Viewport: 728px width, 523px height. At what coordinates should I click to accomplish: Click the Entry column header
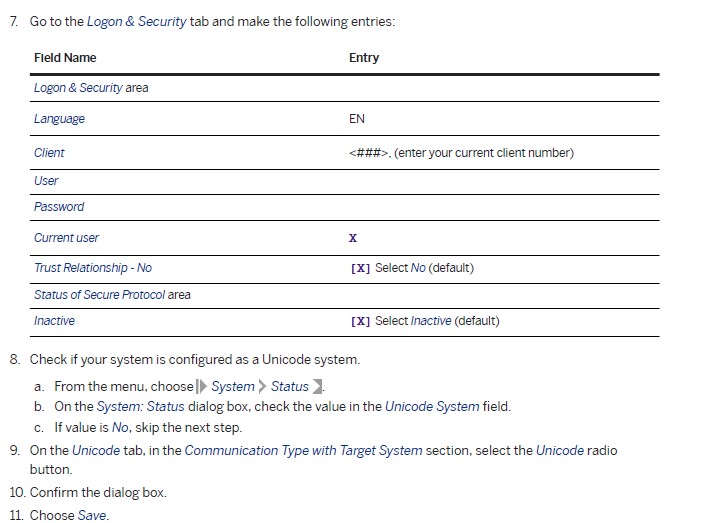(x=364, y=58)
